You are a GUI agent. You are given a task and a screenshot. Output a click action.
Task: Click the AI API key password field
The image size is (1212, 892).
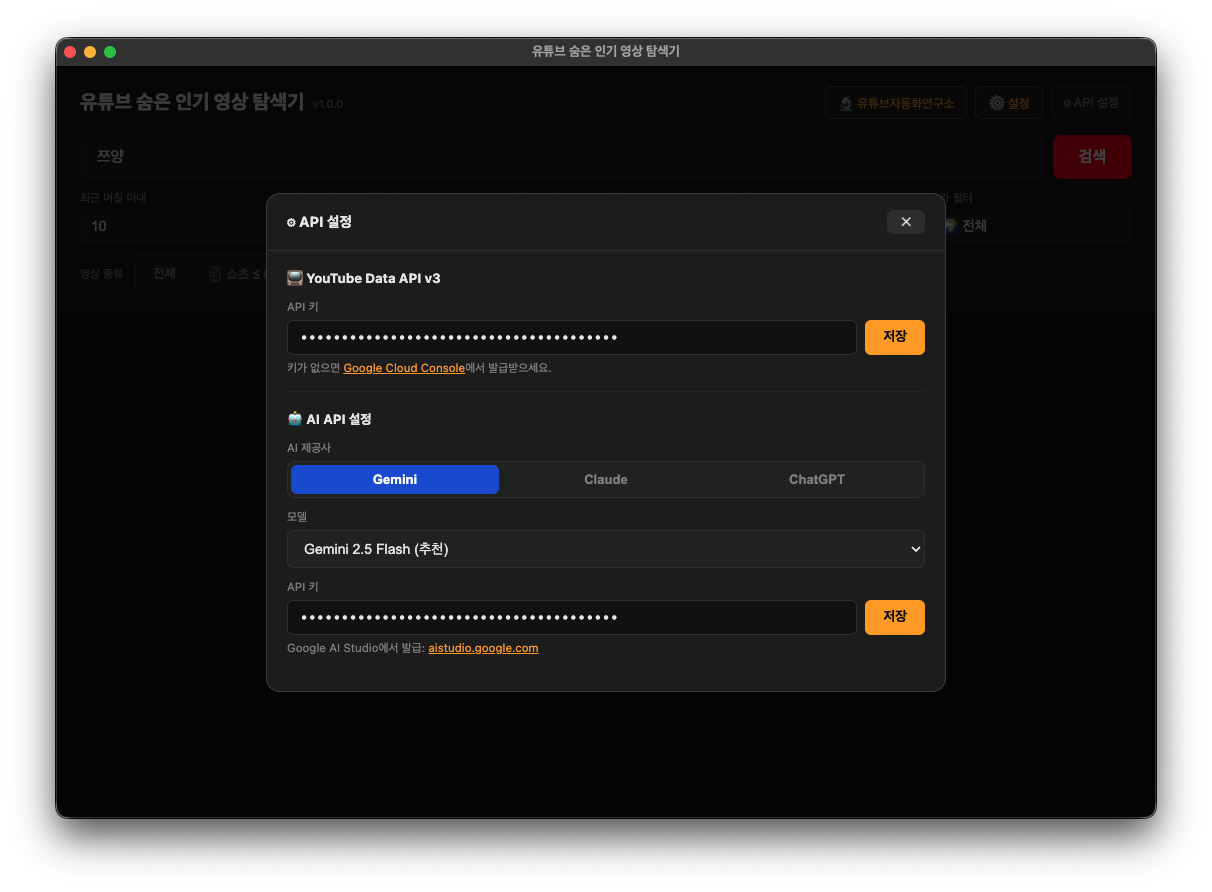coord(571,617)
